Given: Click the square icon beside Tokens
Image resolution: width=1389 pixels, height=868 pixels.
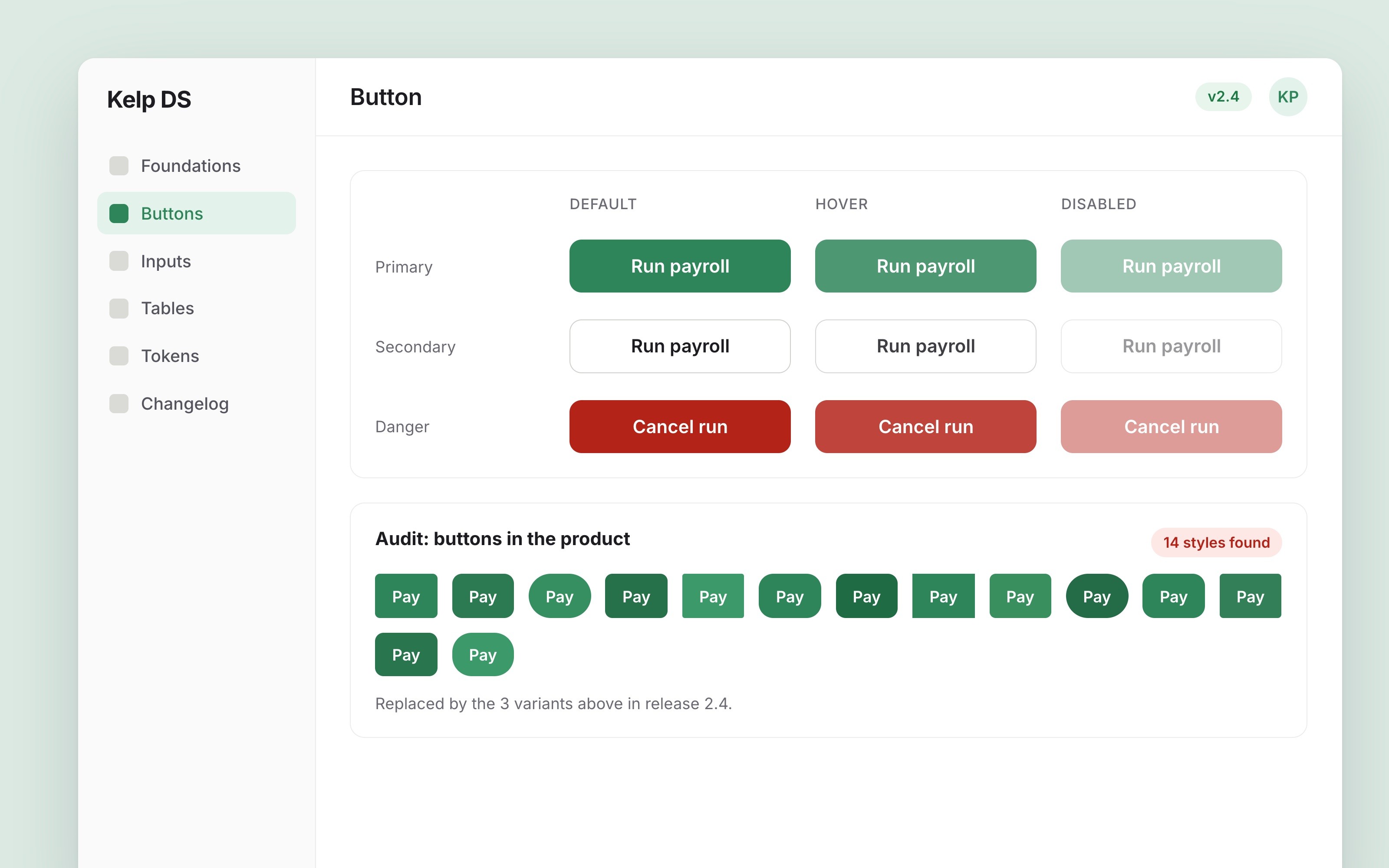Looking at the screenshot, I should (119, 356).
